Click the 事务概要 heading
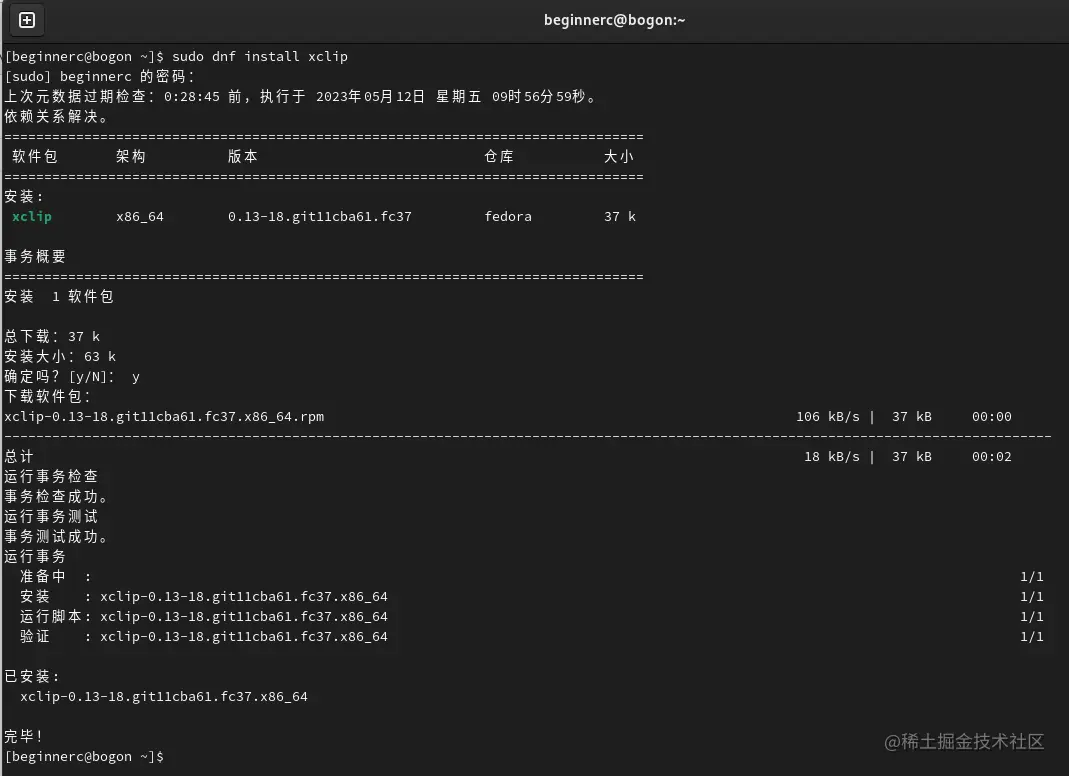 click(35, 256)
